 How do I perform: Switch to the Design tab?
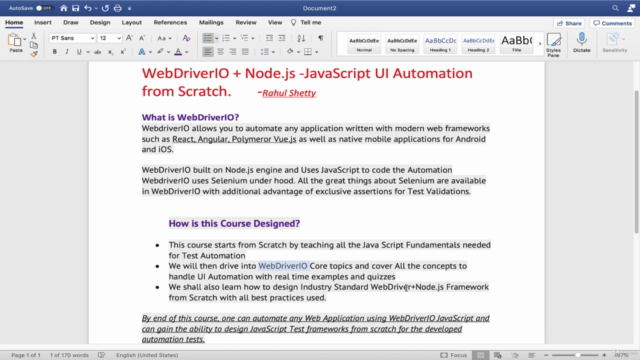(x=100, y=22)
